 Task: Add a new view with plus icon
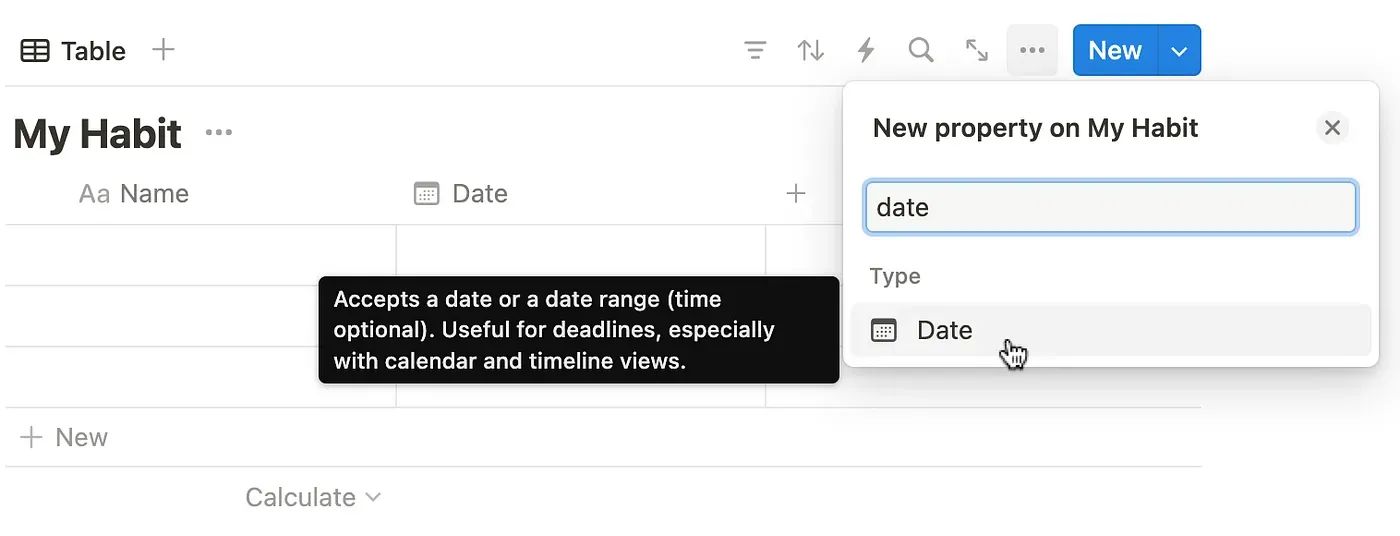163,49
